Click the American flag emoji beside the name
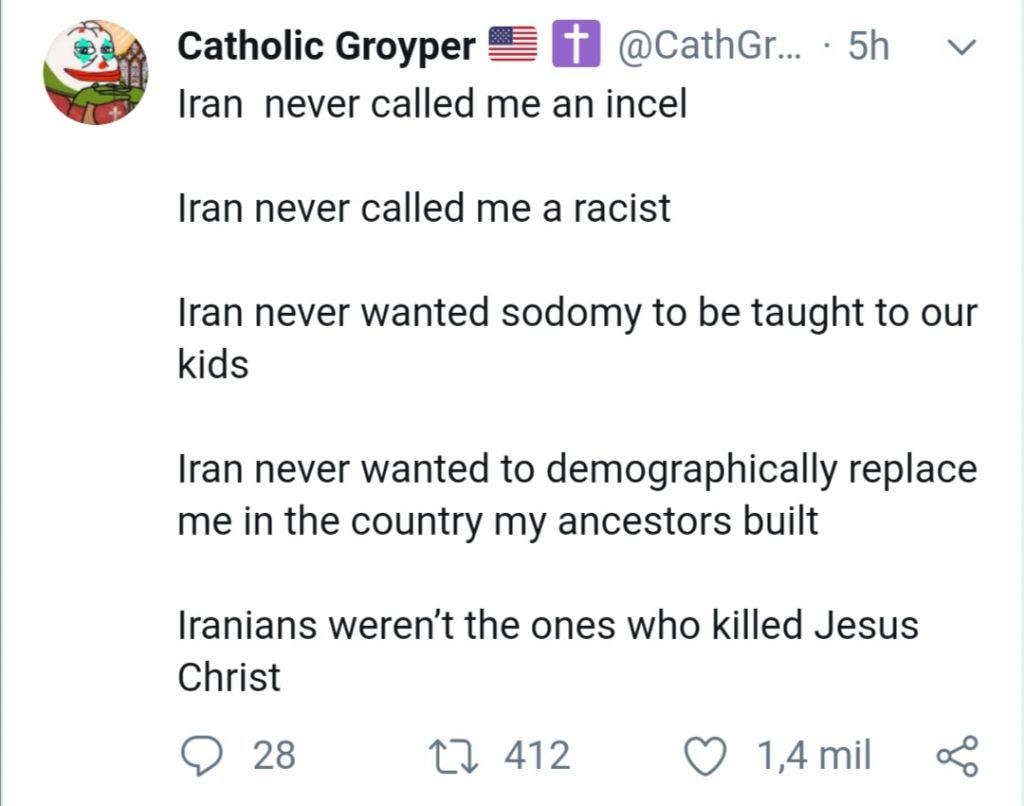Viewport: 1024px width, 806px height. (x=513, y=44)
